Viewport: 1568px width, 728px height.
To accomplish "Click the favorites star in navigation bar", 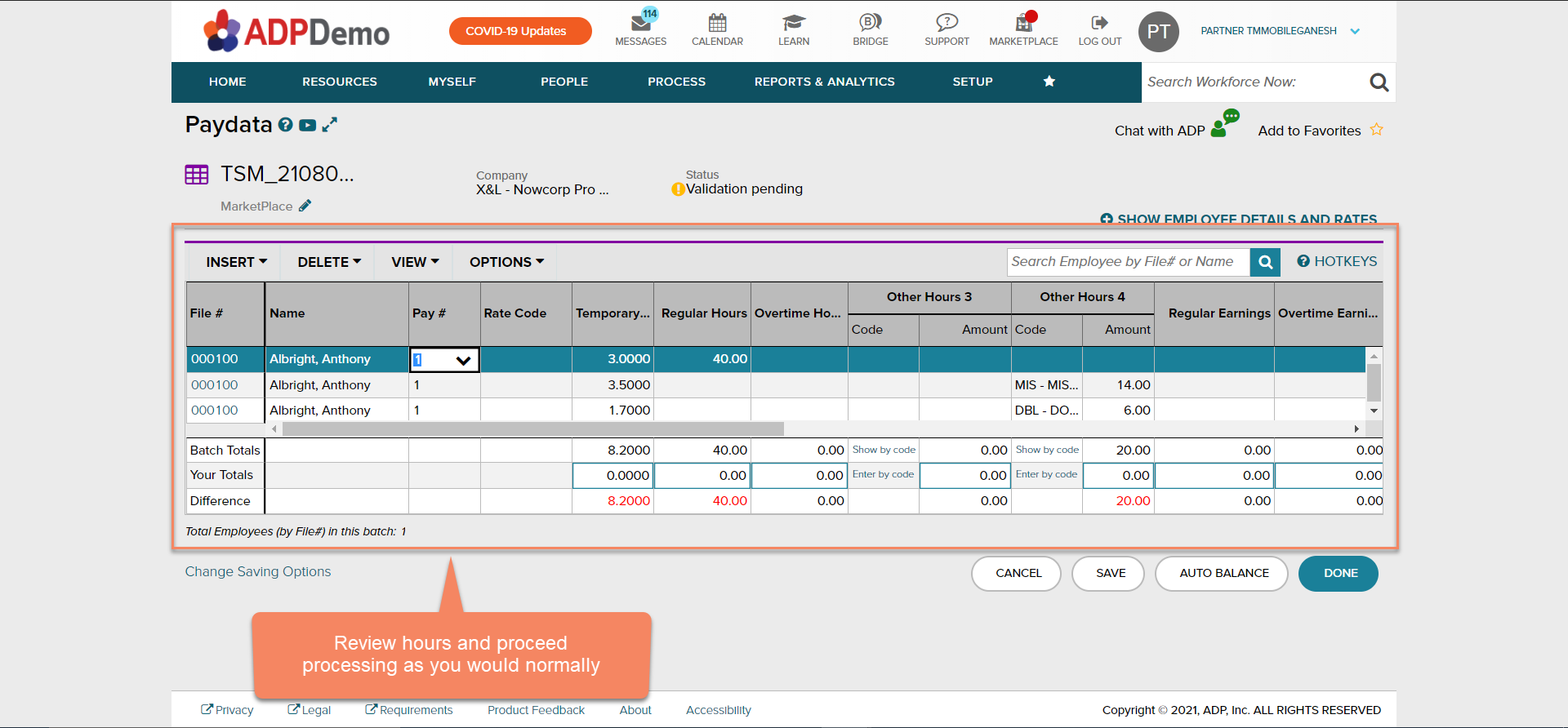I will [1049, 82].
